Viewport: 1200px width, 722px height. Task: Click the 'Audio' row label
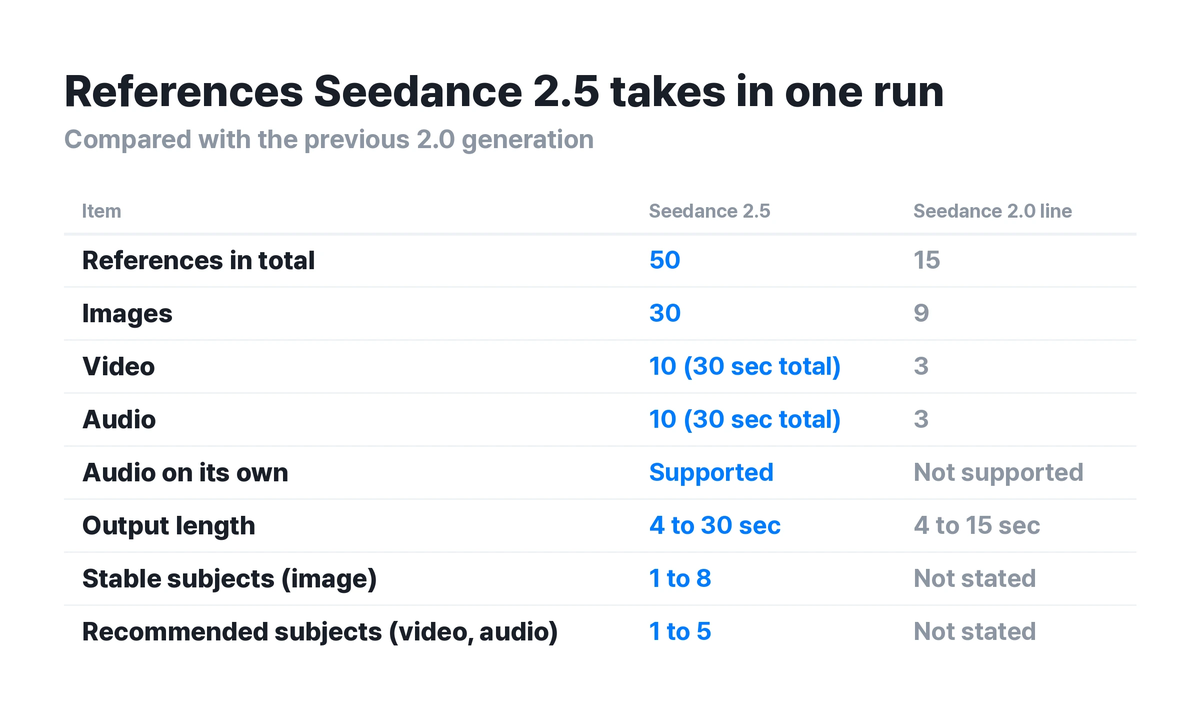click(x=119, y=420)
